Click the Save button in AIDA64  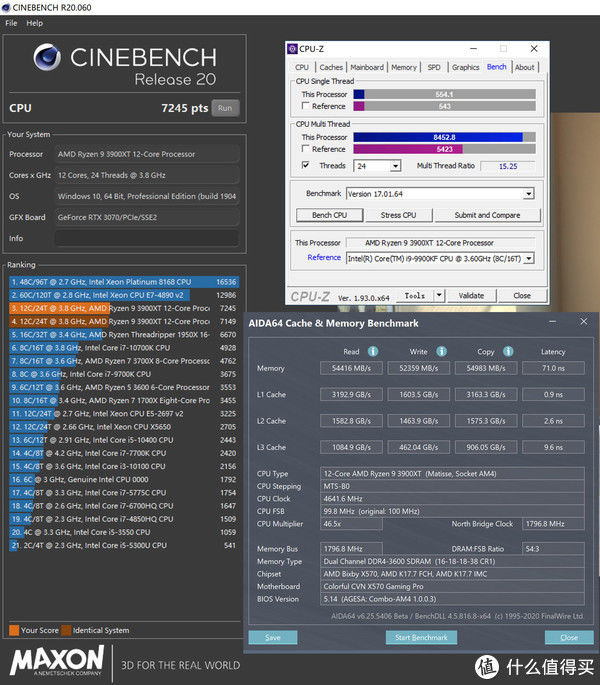coord(273,637)
